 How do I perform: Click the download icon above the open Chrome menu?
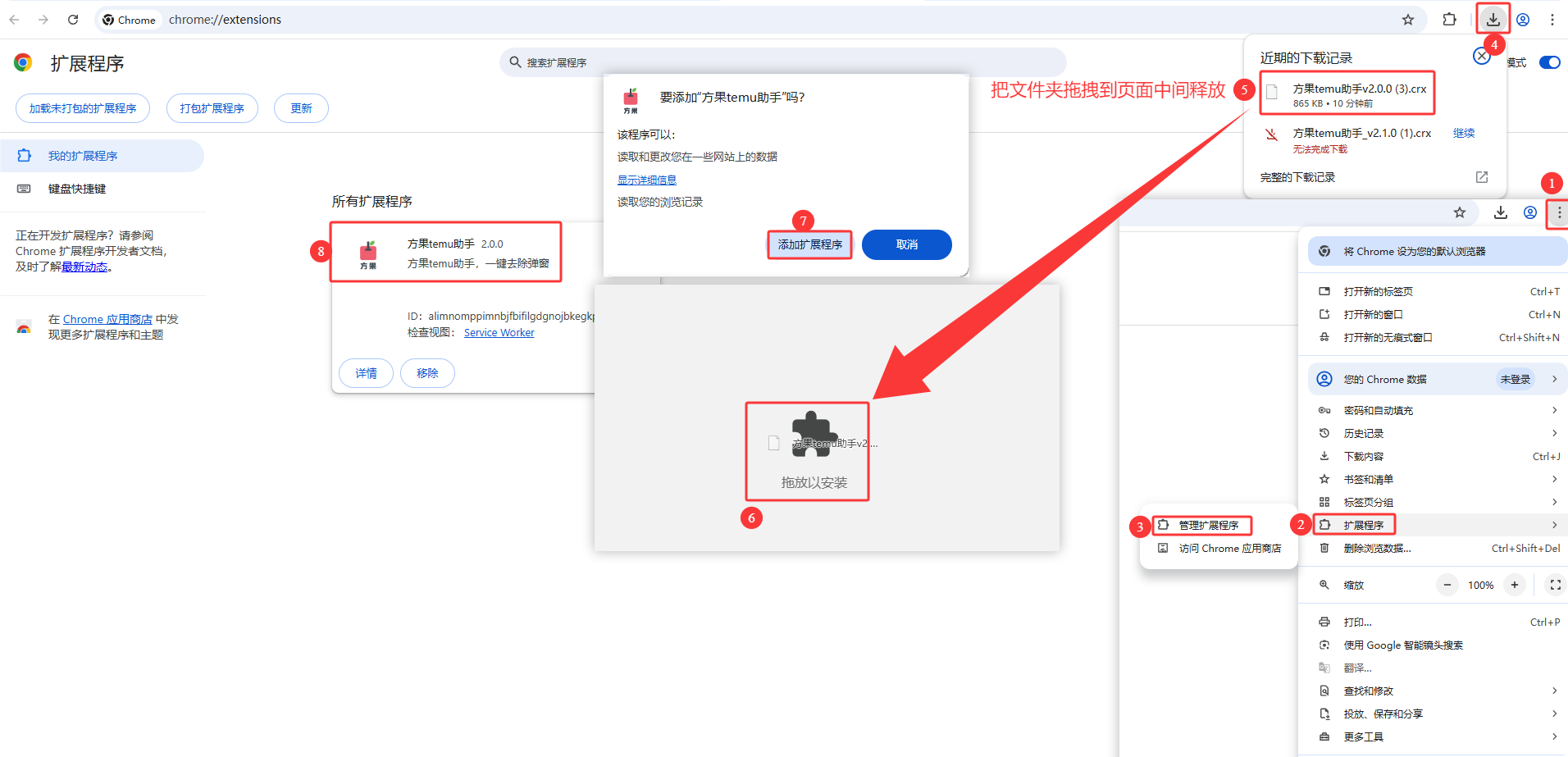tap(1501, 213)
